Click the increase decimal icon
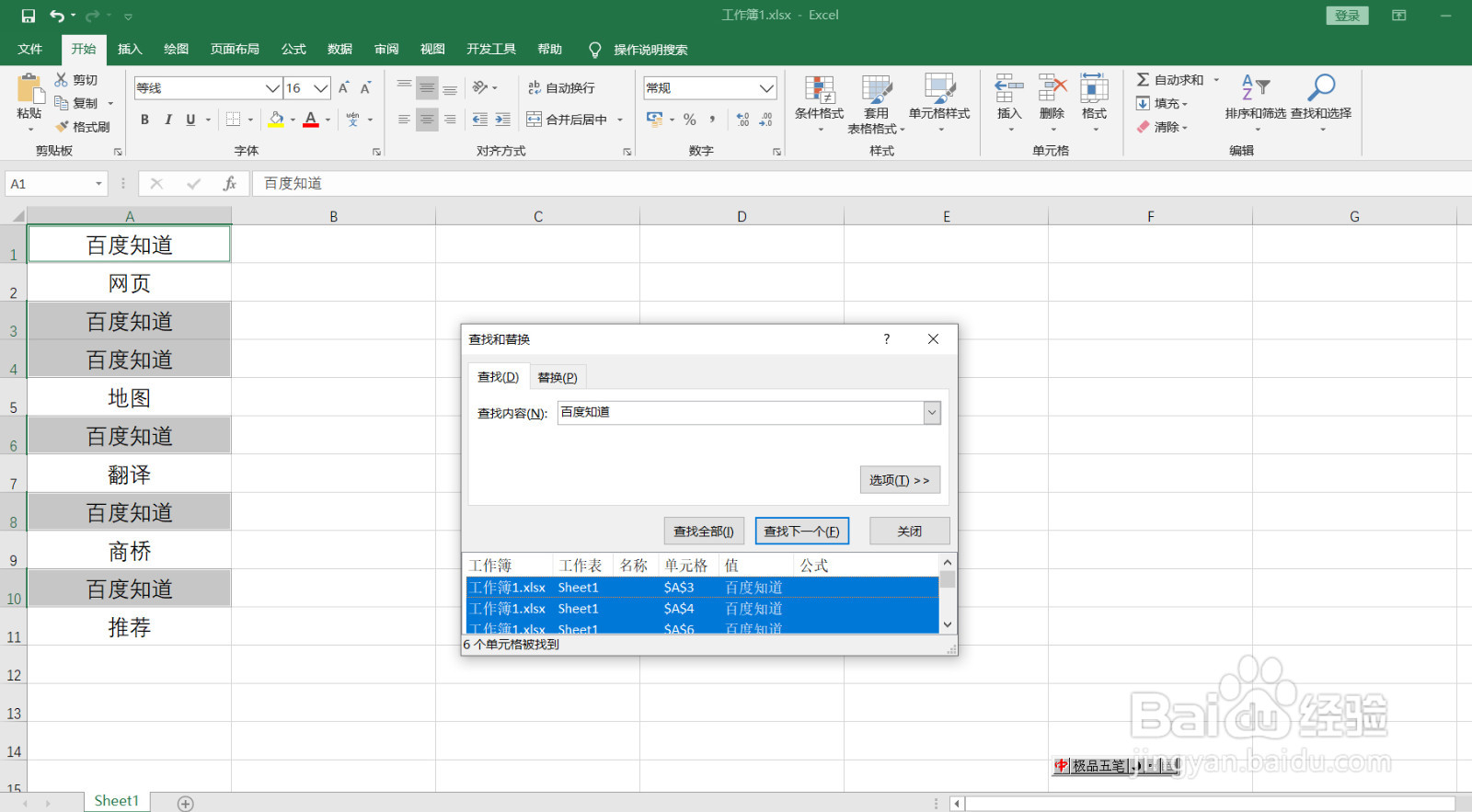1472x812 pixels. 742,120
